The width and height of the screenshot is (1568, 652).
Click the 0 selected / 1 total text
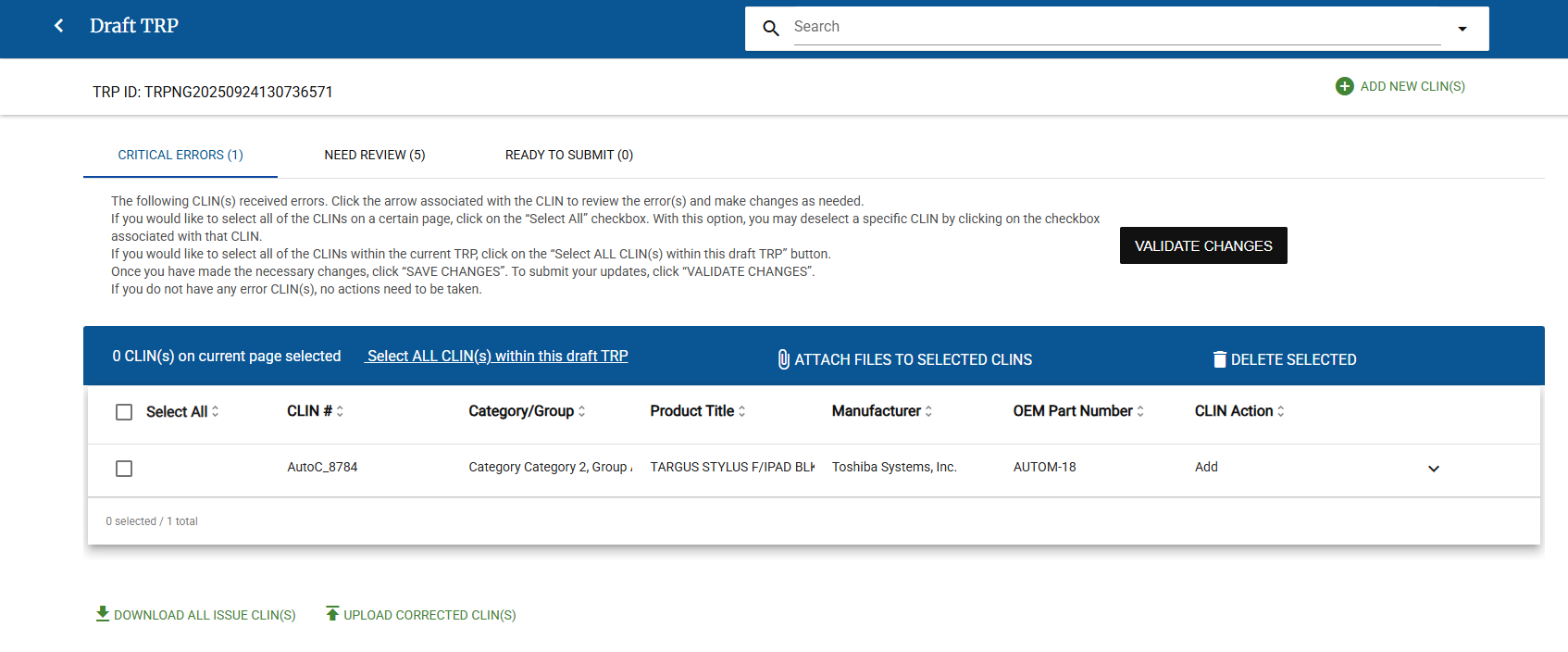[152, 521]
